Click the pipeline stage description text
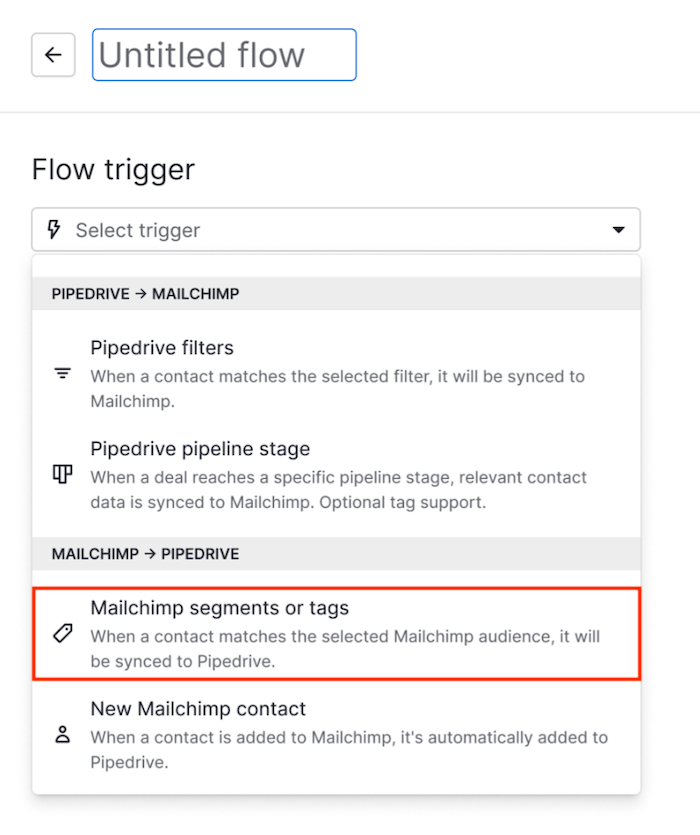The width and height of the screenshot is (700, 835). click(338, 489)
